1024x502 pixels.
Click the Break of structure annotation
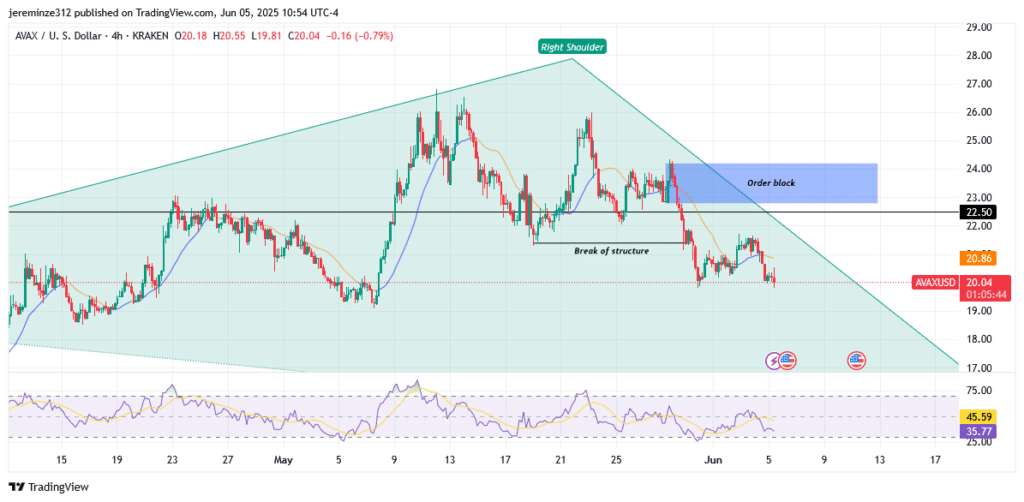pyautogui.click(x=611, y=250)
